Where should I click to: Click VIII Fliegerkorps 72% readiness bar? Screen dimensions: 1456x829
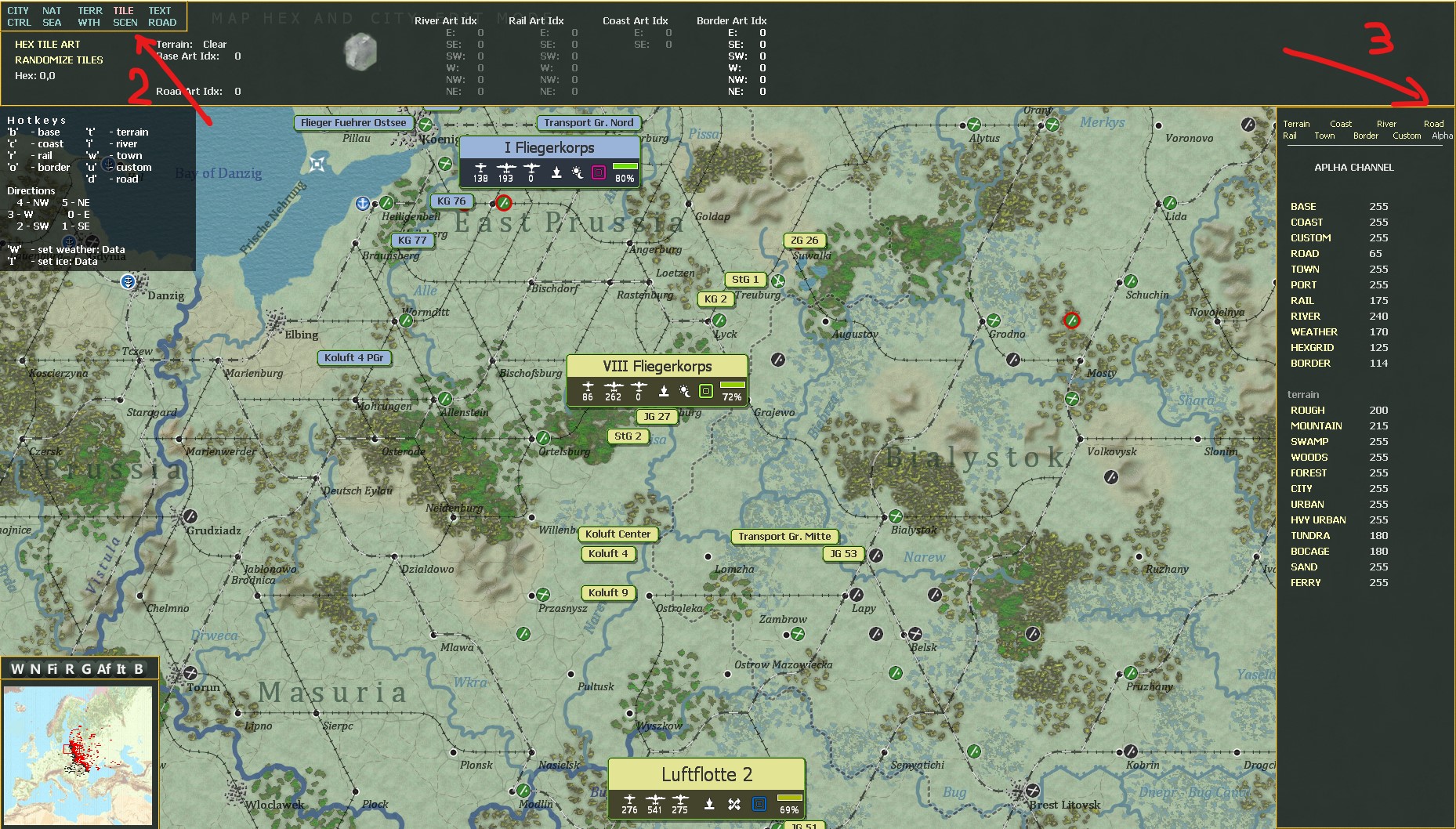click(x=733, y=385)
